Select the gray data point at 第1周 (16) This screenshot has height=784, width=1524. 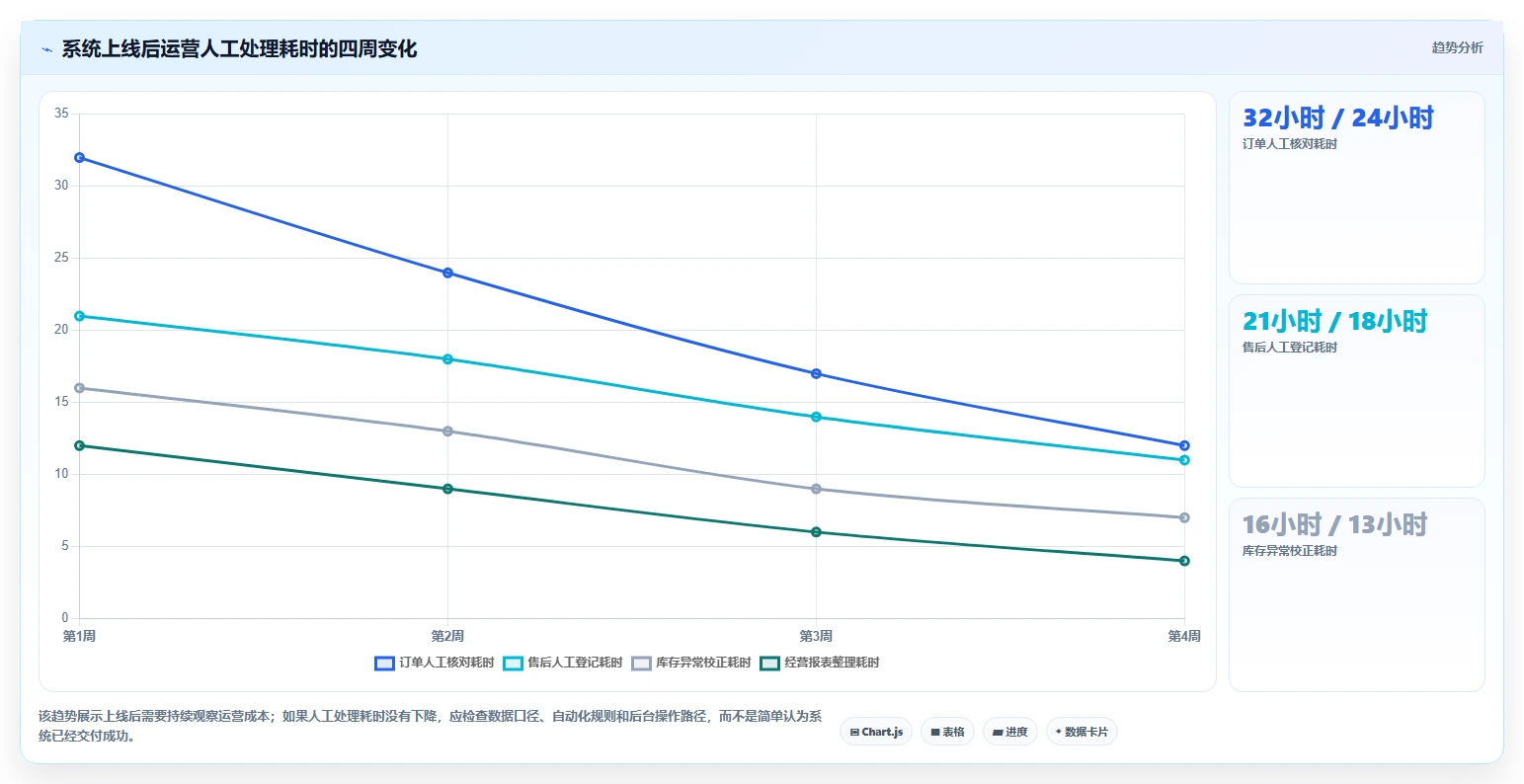pyautogui.click(x=80, y=388)
